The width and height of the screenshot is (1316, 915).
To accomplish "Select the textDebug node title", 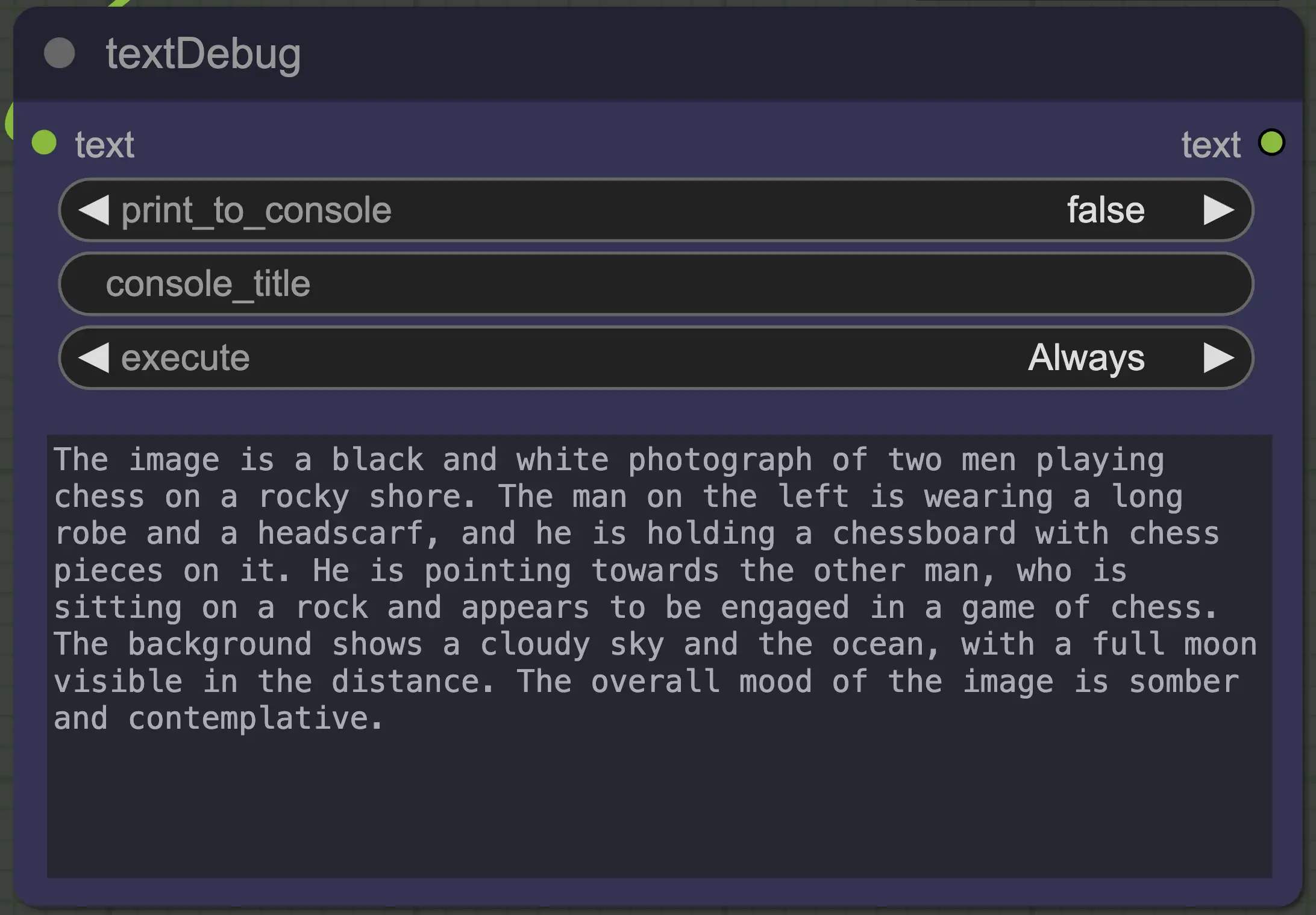I will click(203, 53).
